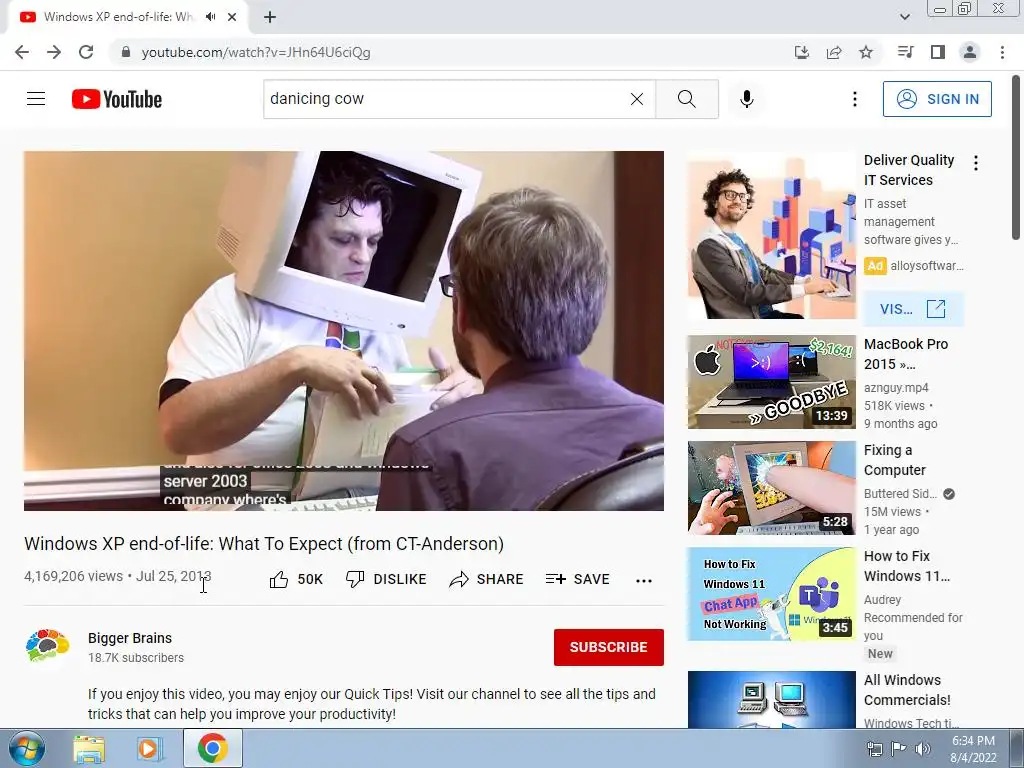Click the '18.7K subscribers' text
1024x768 pixels.
(136, 658)
